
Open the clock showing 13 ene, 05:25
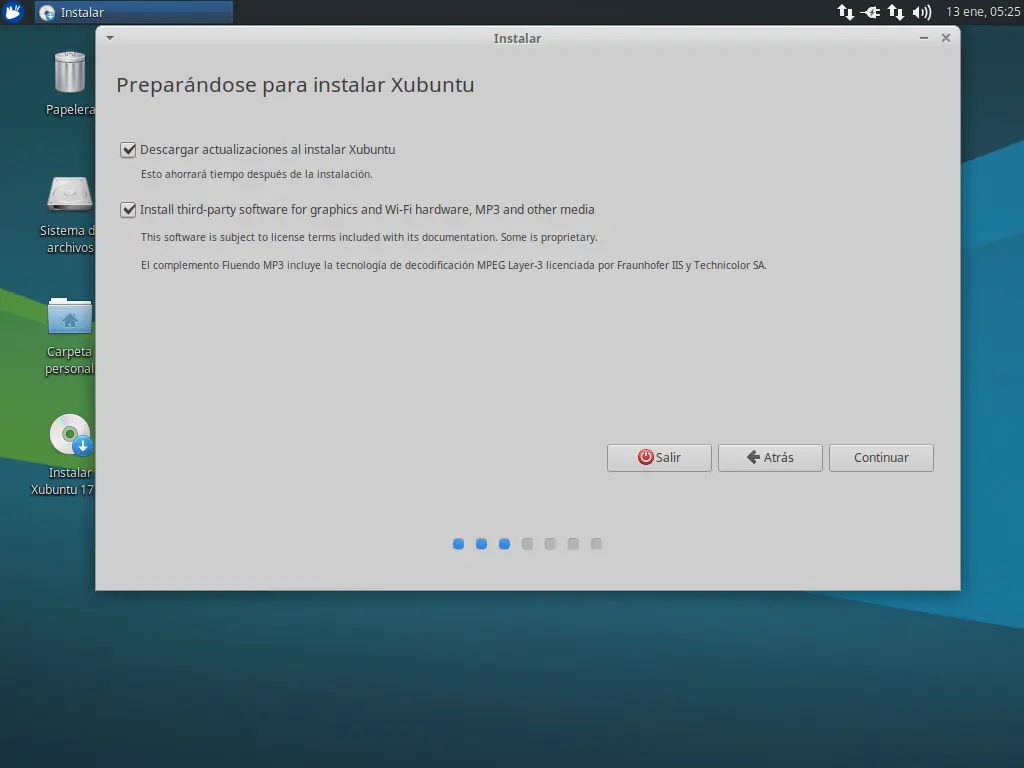(x=983, y=12)
